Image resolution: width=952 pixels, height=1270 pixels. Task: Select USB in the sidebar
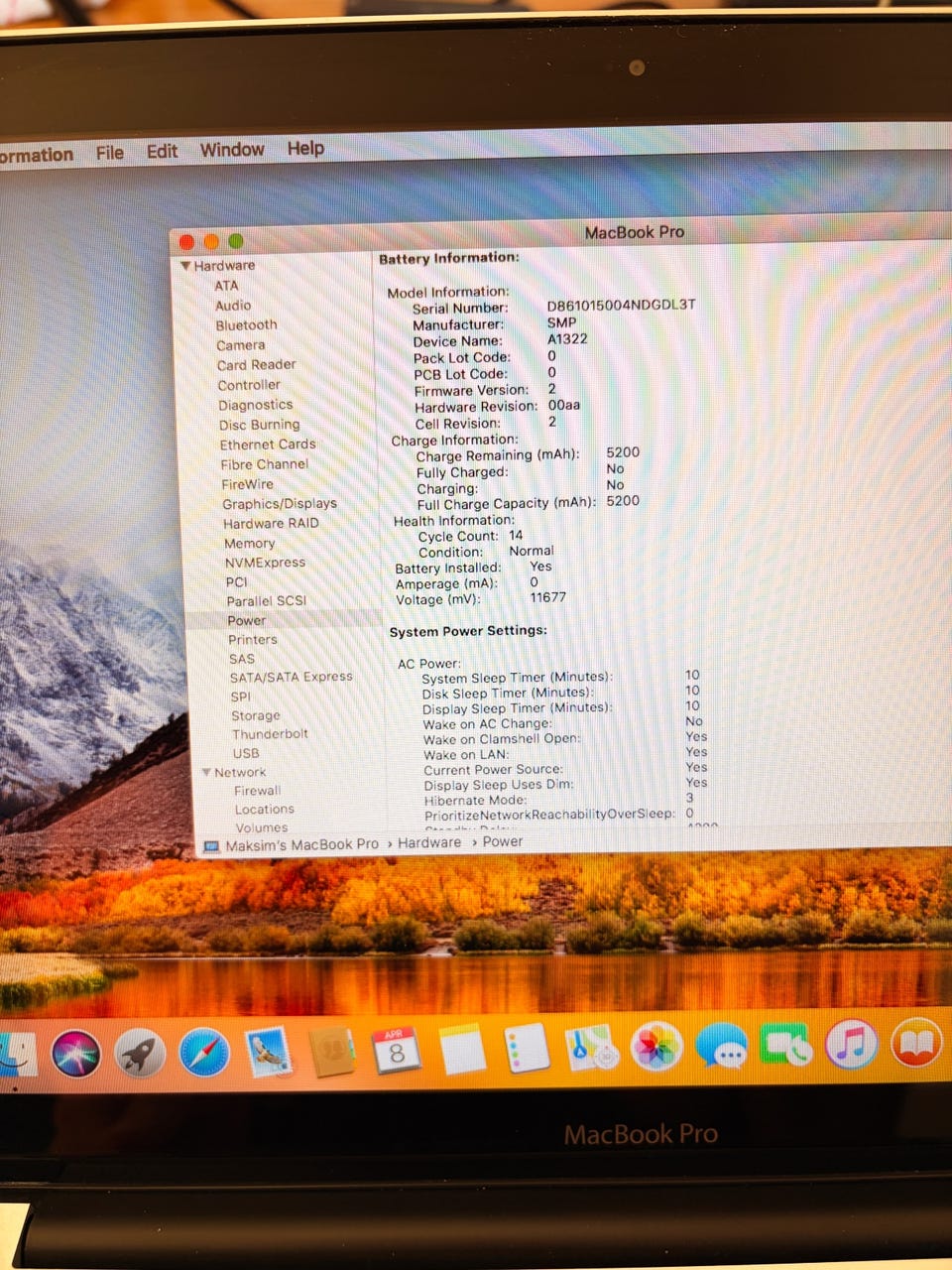click(x=246, y=753)
